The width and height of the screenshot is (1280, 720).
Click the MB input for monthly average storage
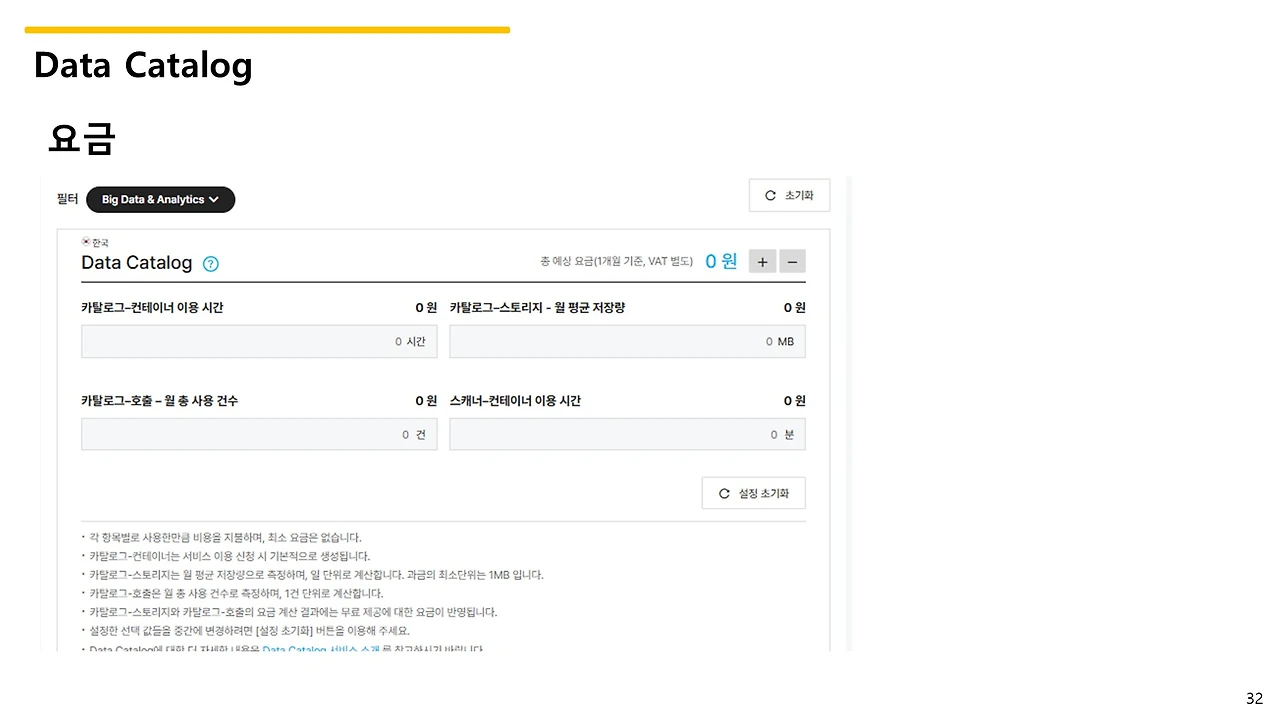point(627,341)
